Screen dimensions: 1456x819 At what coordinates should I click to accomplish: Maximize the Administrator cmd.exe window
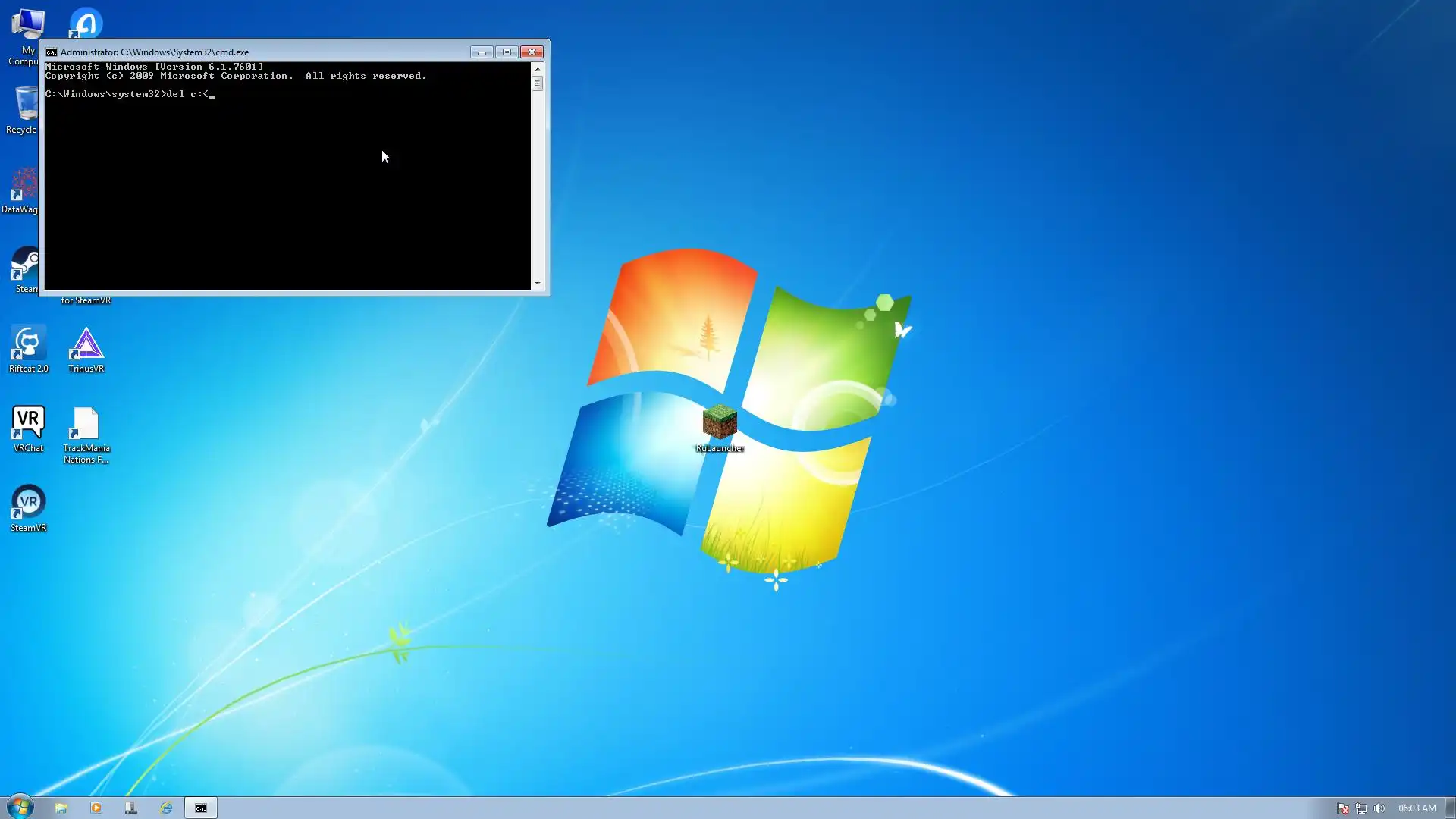[507, 52]
